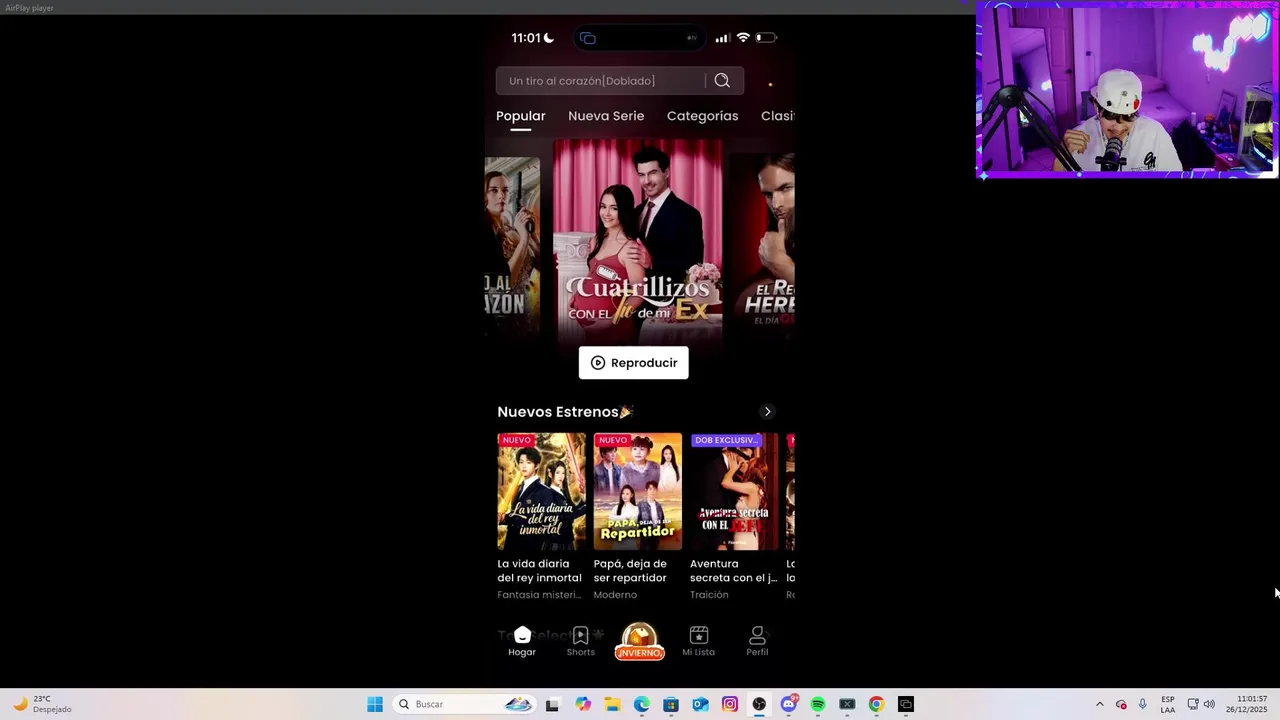Click the microphone tray icon
This screenshot has height=720, width=1280.
[x=1142, y=704]
